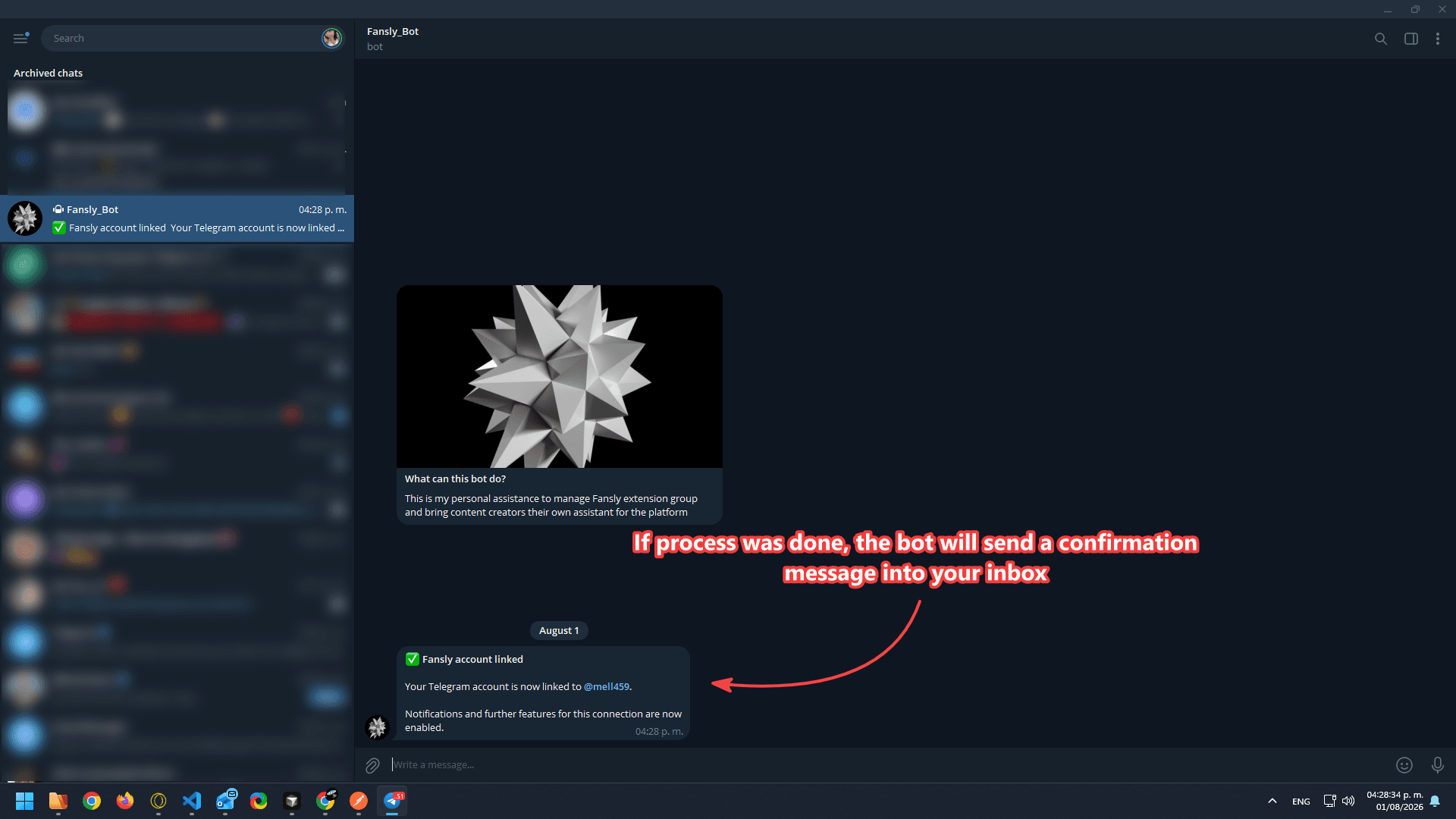Record a voice message with the microphone
This screenshot has height=819, width=1456.
coord(1438,765)
